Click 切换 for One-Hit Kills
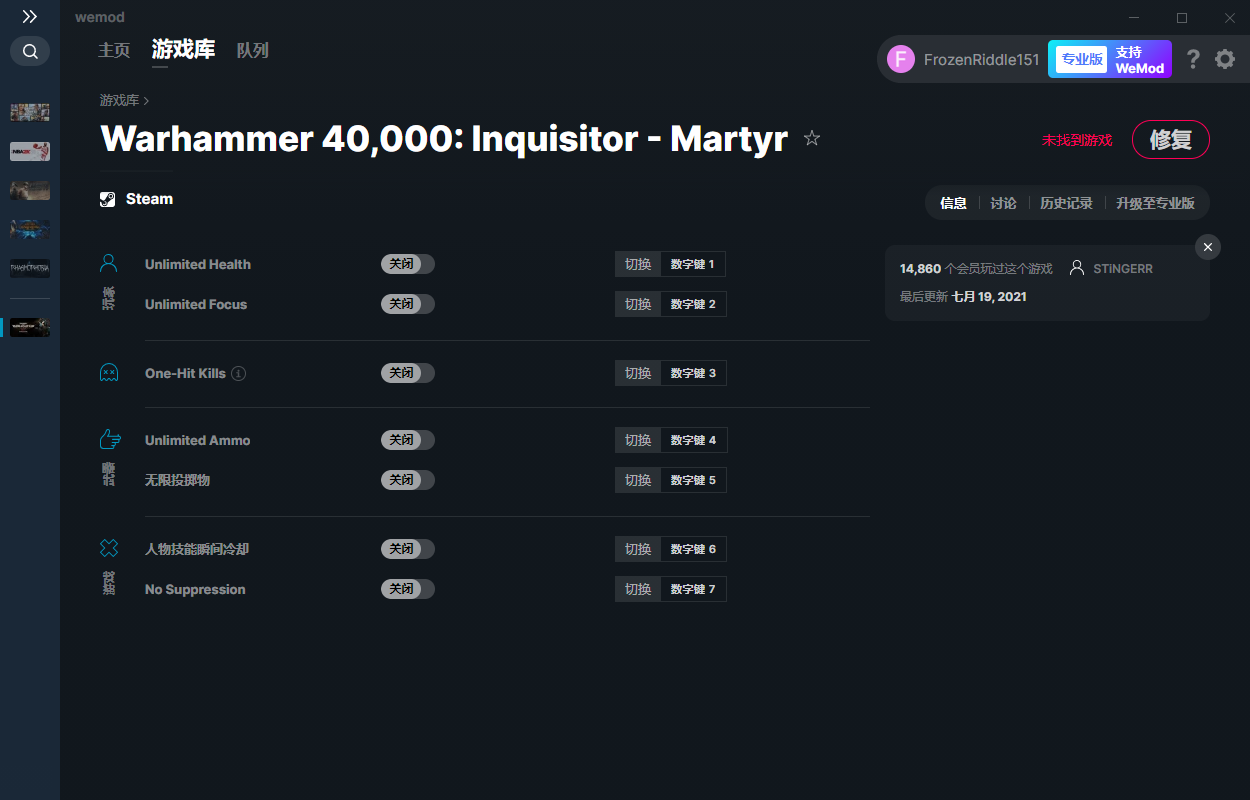 click(x=638, y=373)
